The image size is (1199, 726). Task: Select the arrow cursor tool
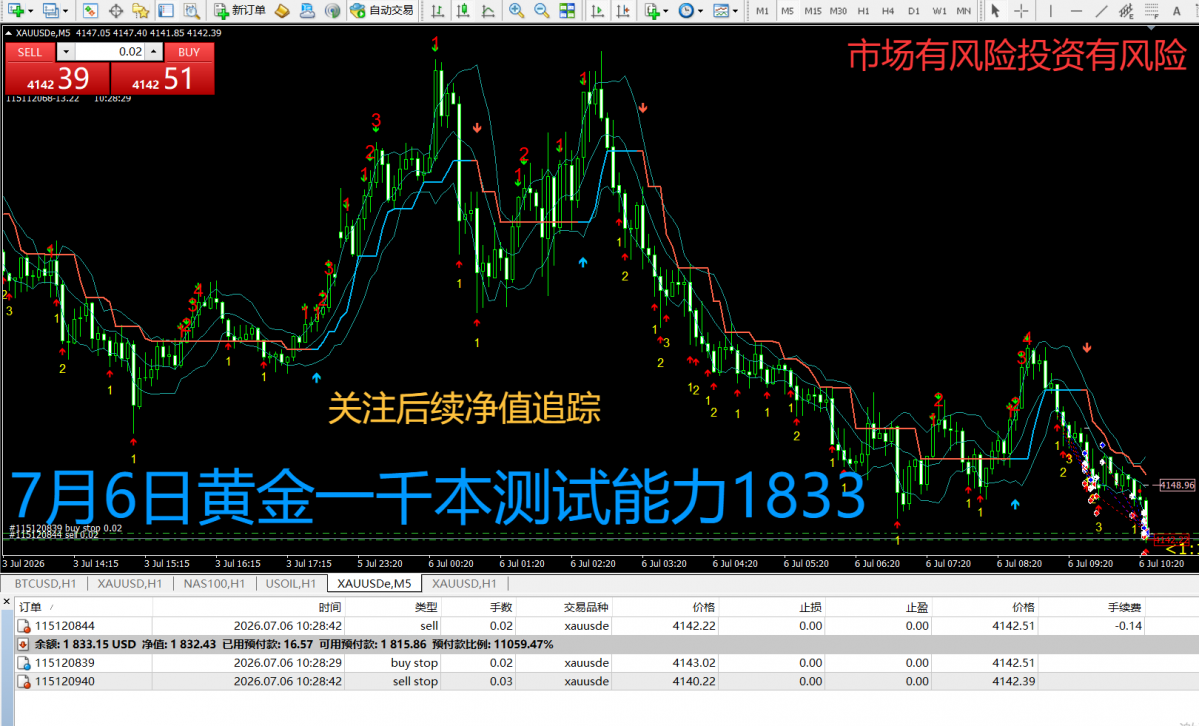[995, 11]
